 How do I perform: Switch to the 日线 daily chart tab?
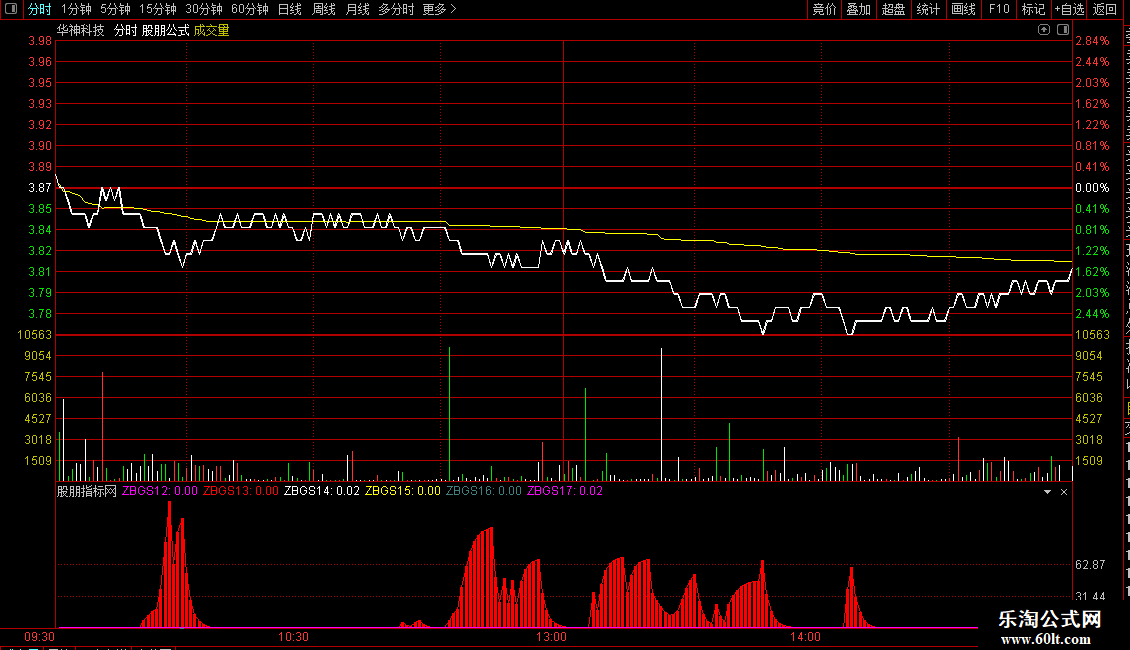290,9
